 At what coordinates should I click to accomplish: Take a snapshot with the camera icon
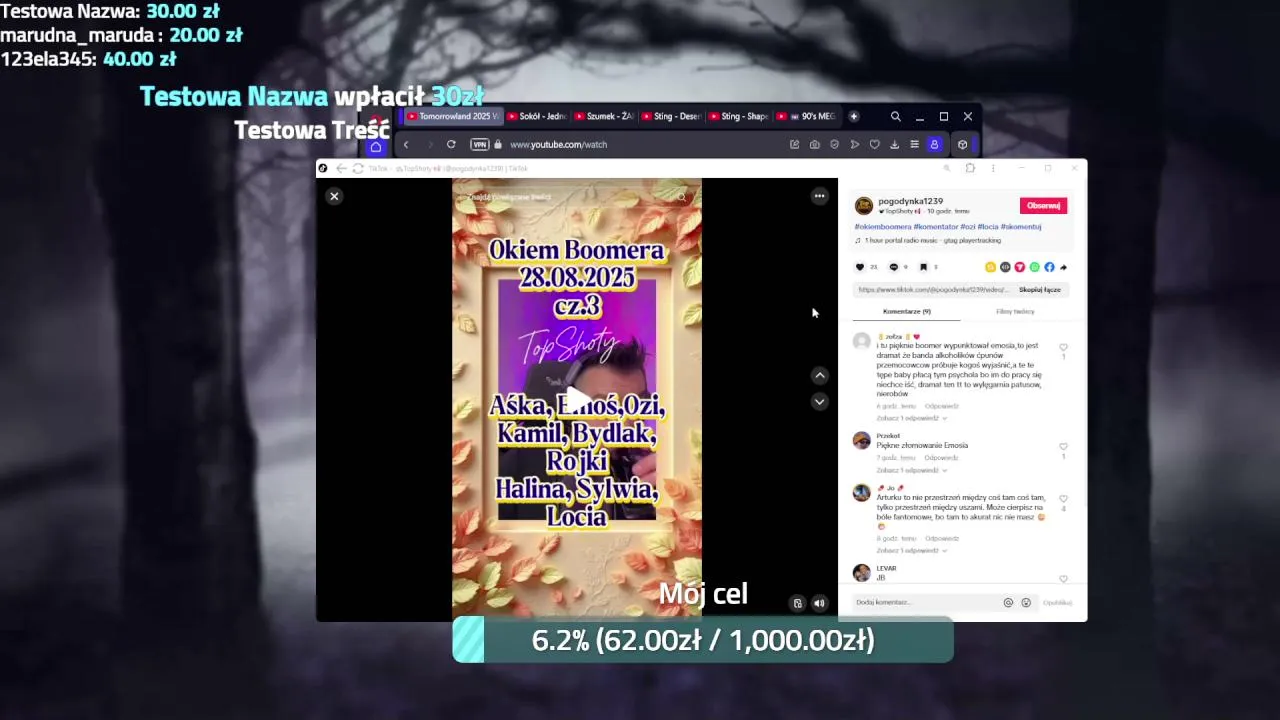click(815, 145)
